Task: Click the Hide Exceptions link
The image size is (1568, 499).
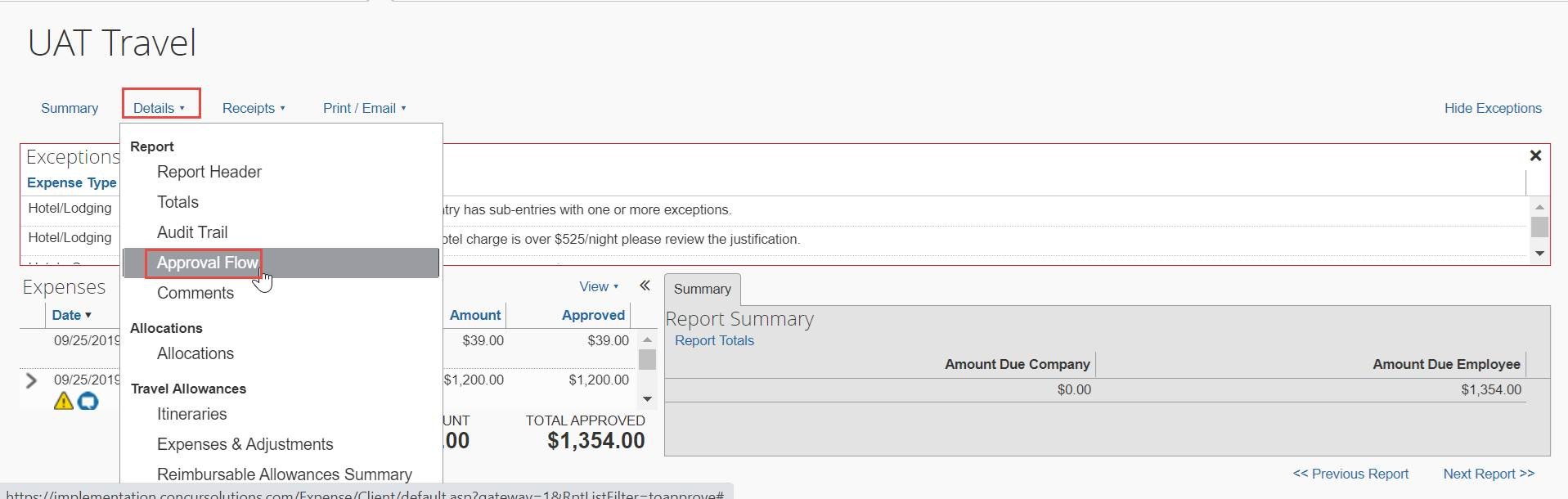Action: coord(1493,108)
